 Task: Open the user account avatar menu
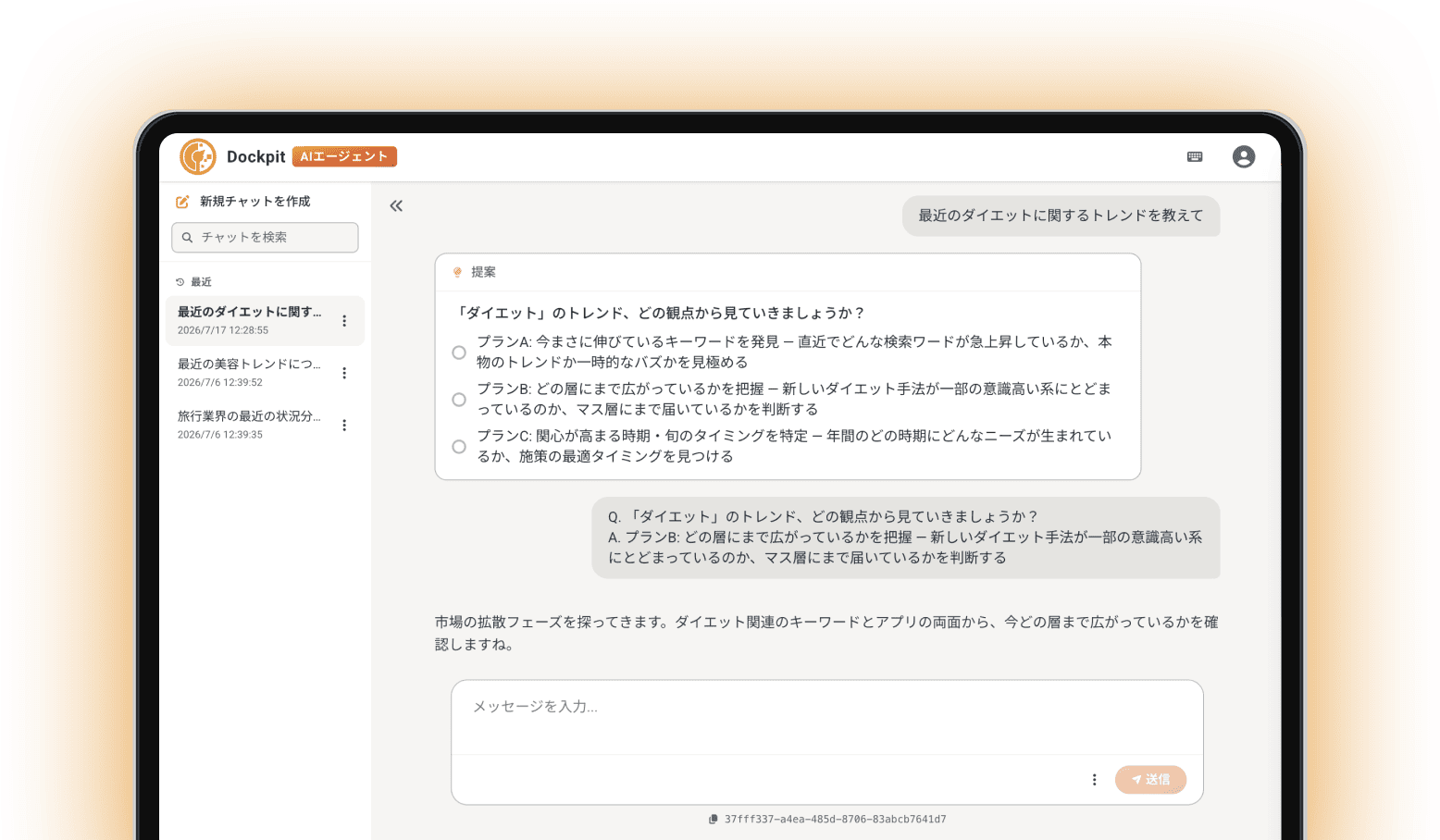[1244, 156]
